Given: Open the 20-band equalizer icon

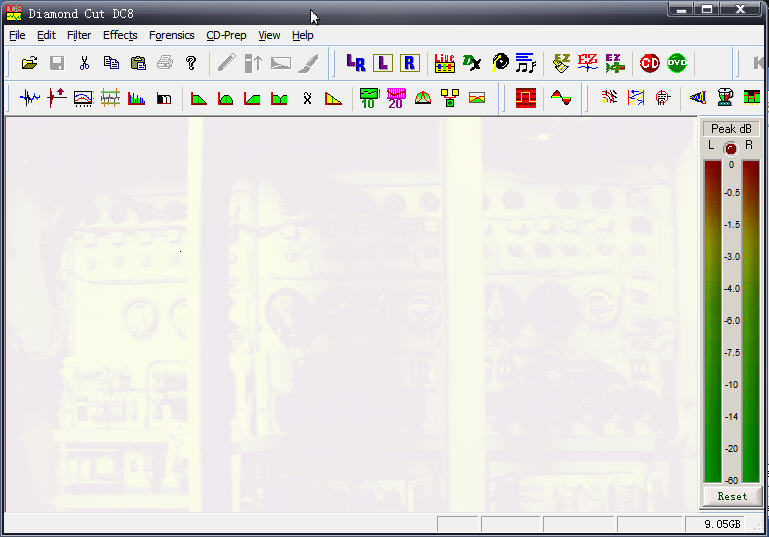Looking at the screenshot, I should point(396,98).
